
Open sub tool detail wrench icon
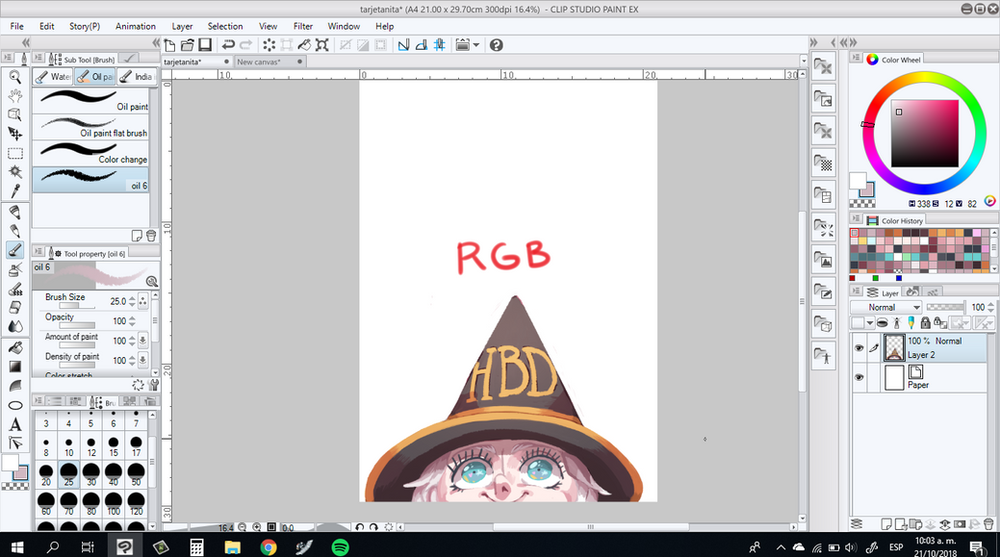153,385
